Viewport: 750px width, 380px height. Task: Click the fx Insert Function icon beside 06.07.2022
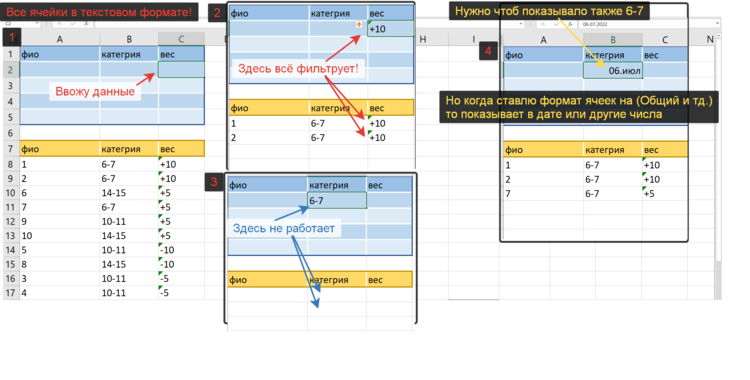pos(571,24)
